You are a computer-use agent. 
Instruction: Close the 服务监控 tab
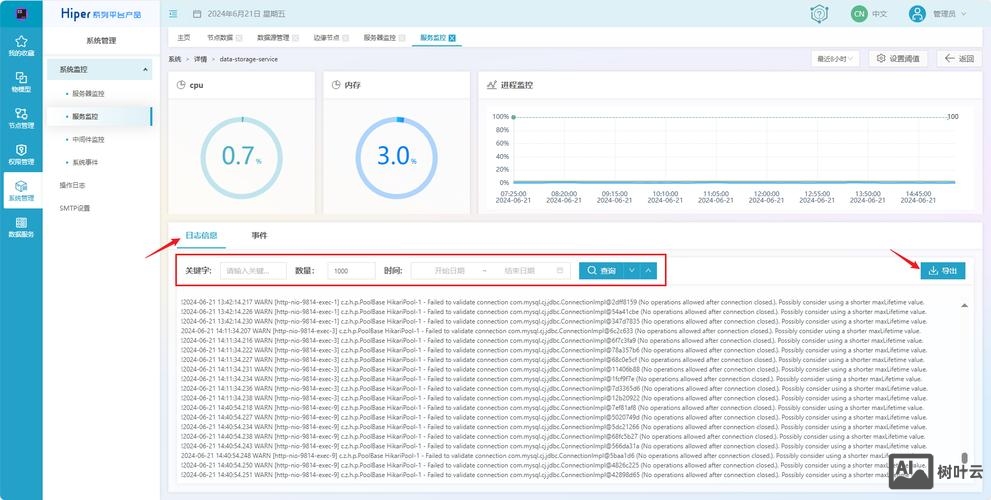coord(452,38)
